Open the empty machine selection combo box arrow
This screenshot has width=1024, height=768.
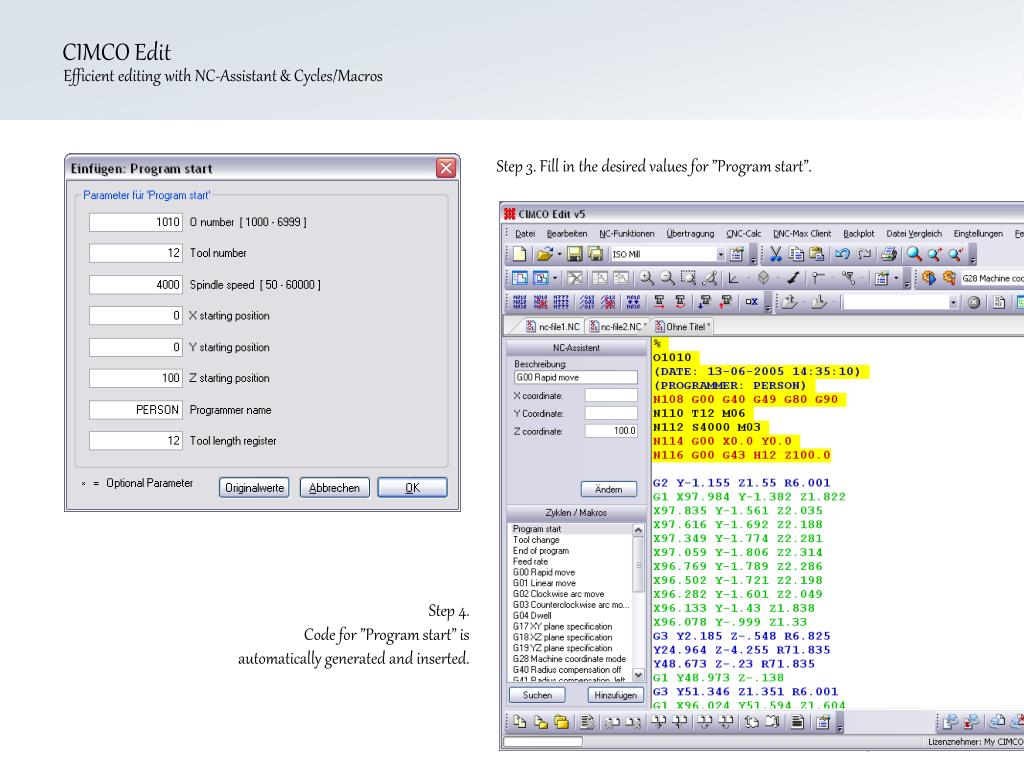pos(953,302)
